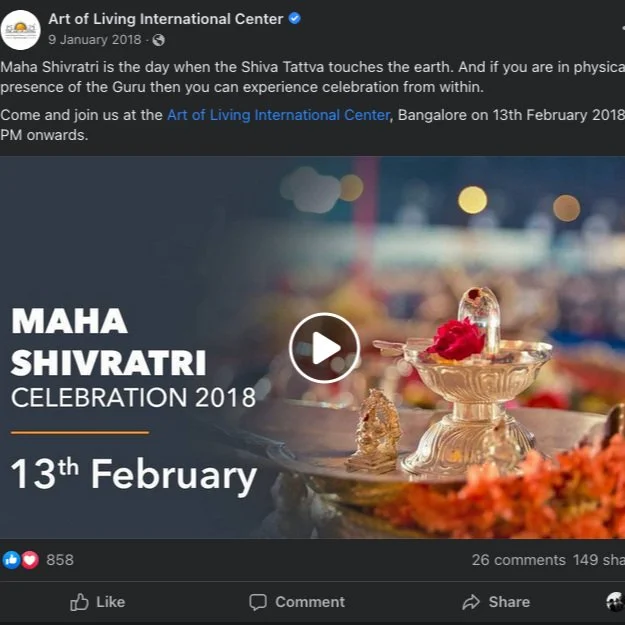Click the thumbs-up icon on Like button
Viewport: 625px width, 625px height.
click(x=79, y=602)
